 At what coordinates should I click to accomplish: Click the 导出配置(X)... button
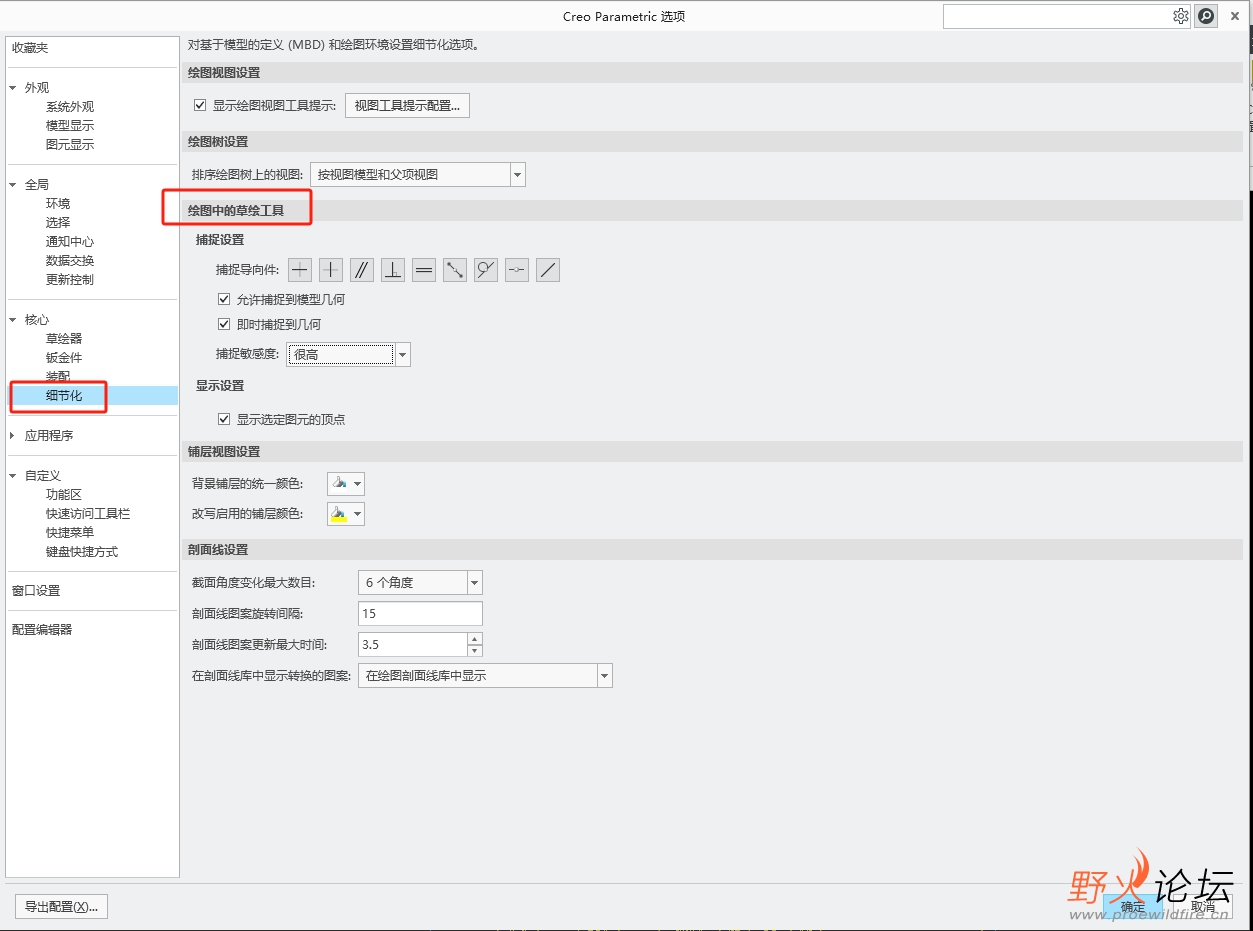[x=61, y=907]
